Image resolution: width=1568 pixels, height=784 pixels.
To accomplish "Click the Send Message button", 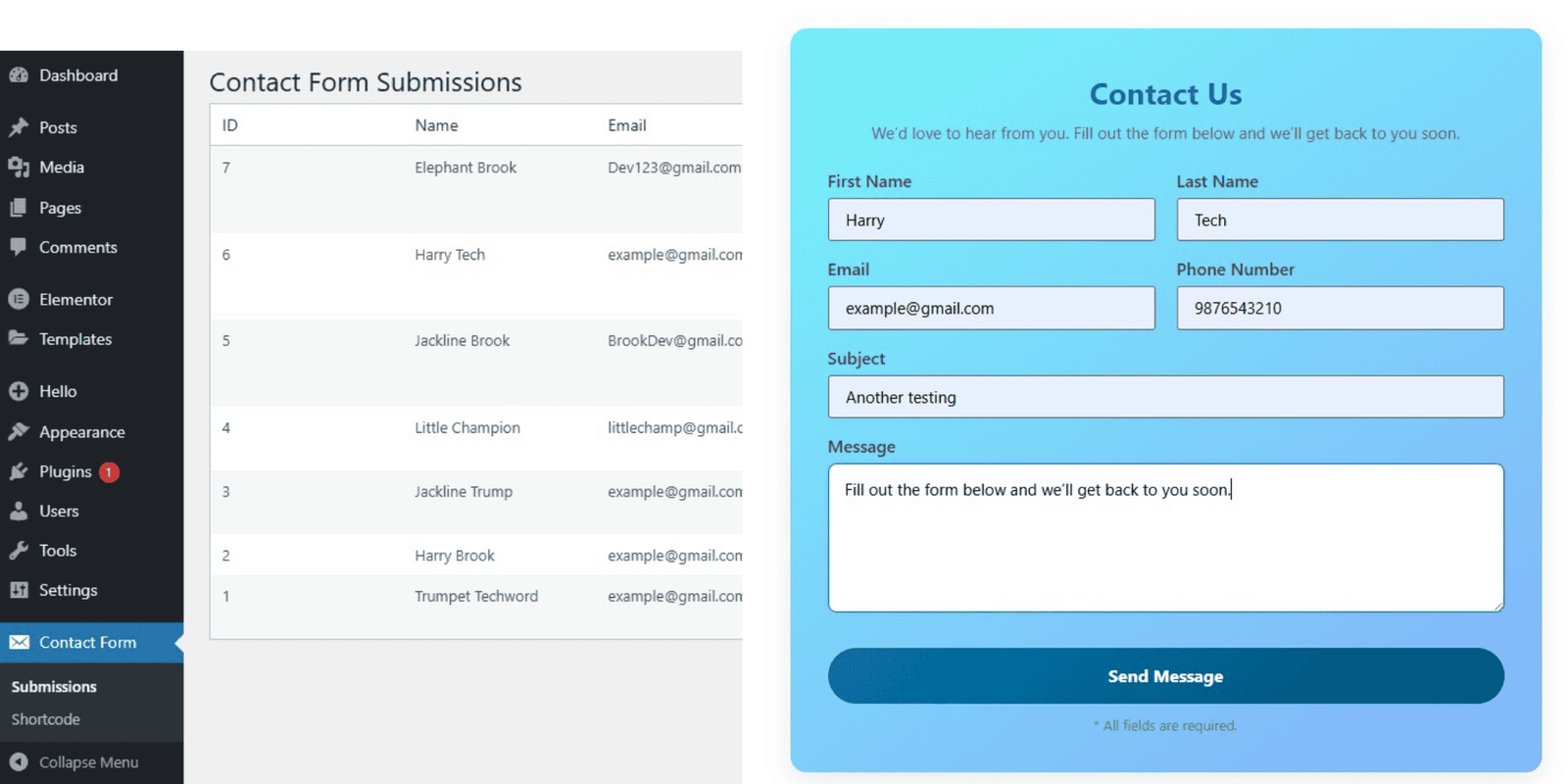I will point(1164,675).
